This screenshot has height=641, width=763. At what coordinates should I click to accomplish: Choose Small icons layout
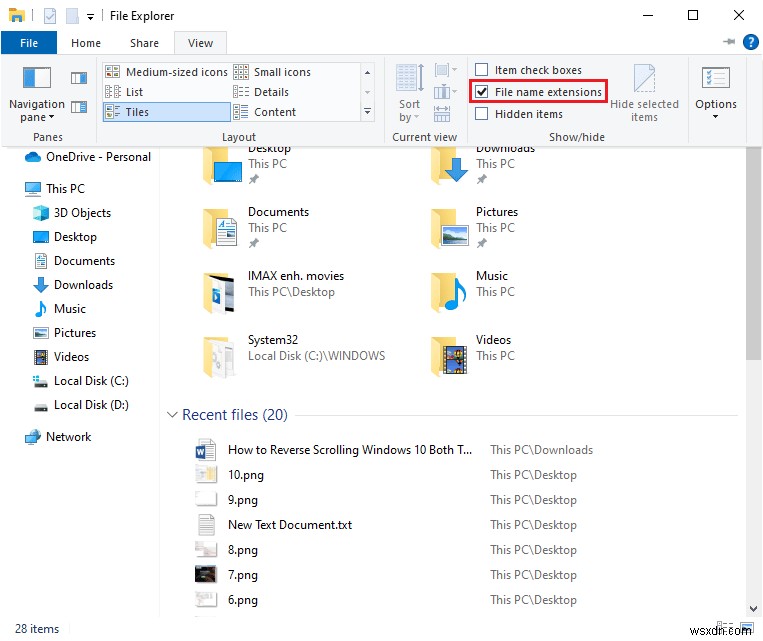click(272, 72)
